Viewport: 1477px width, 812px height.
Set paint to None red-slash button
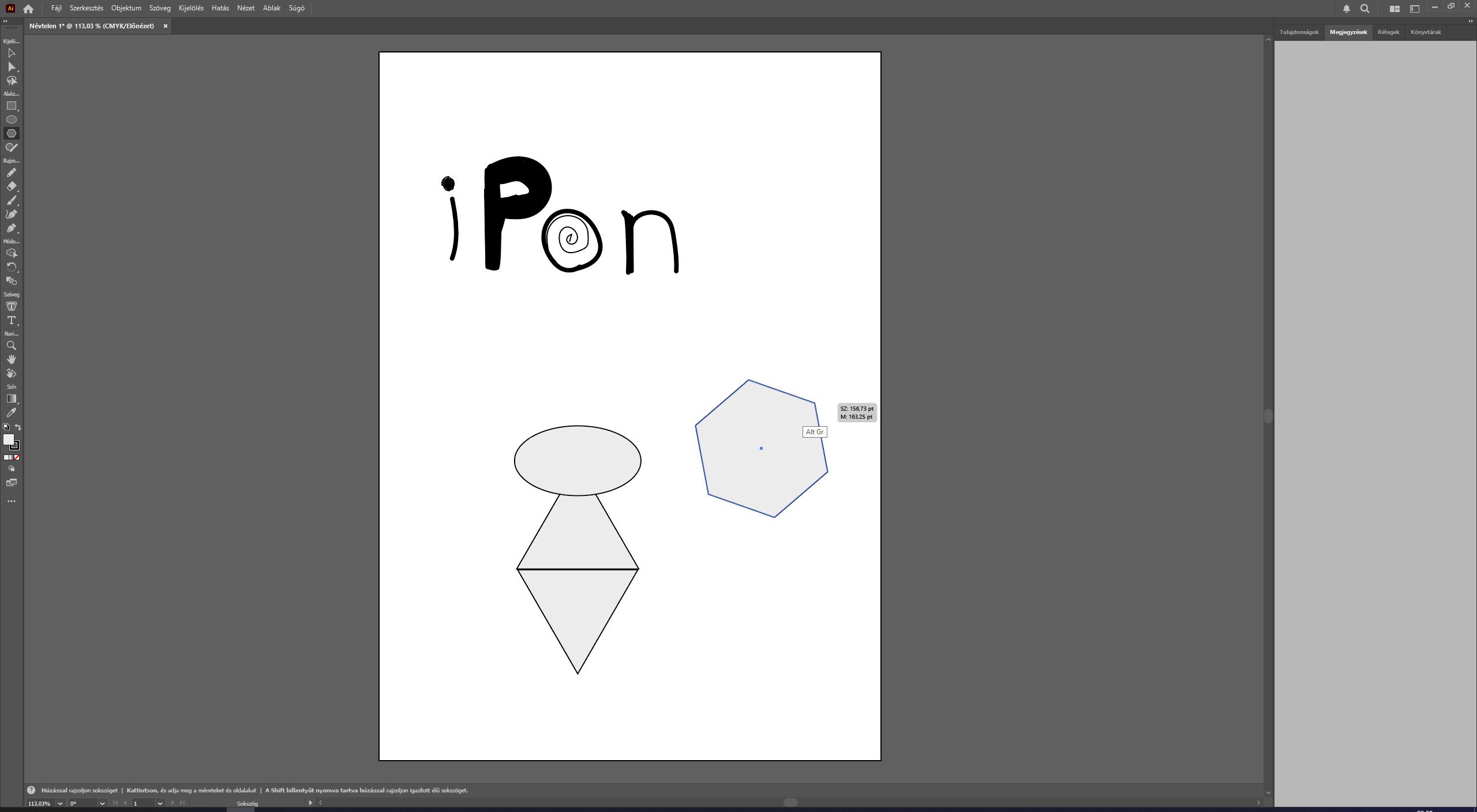tap(17, 457)
